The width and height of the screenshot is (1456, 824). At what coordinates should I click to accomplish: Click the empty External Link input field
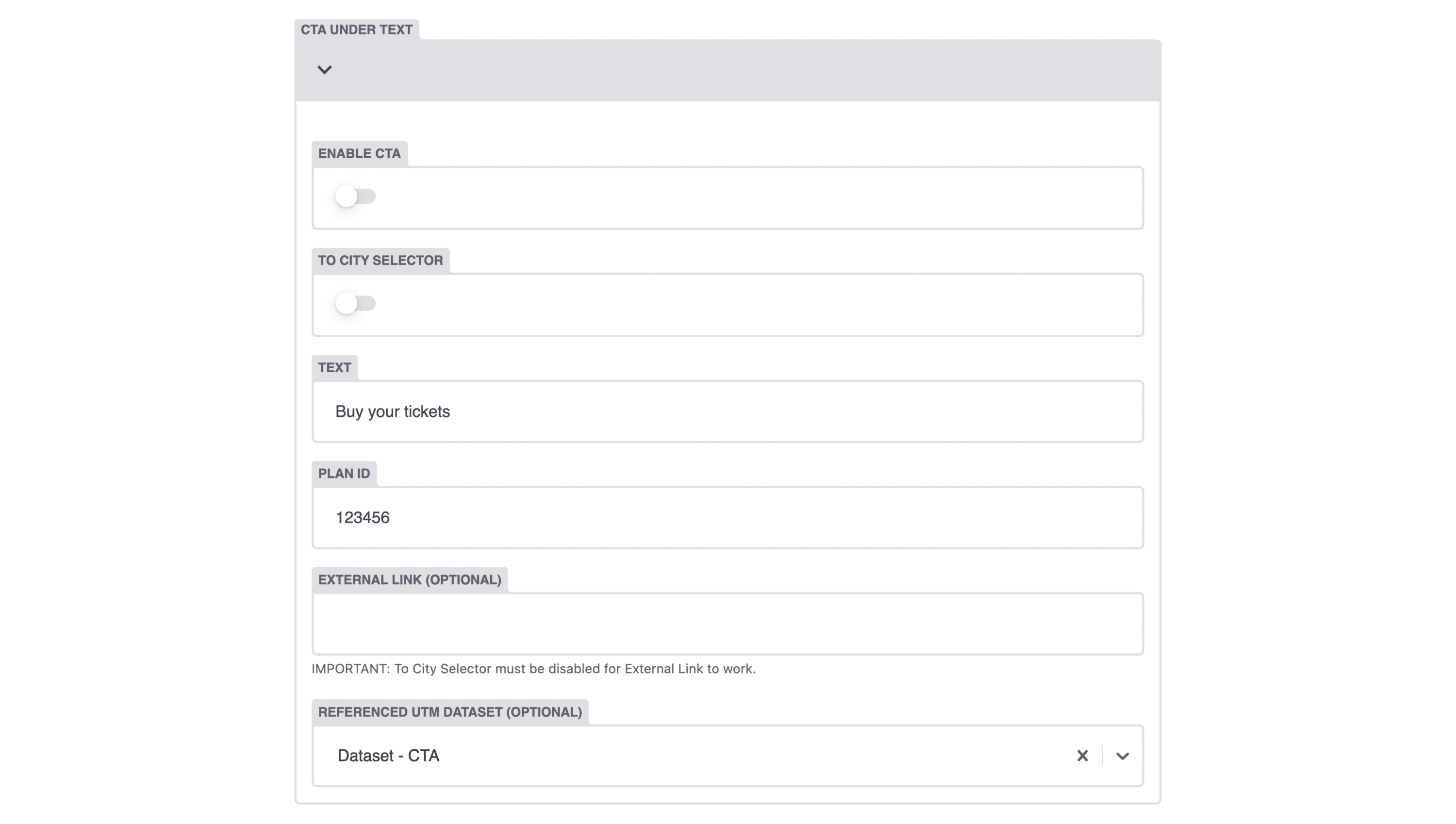coord(728,624)
